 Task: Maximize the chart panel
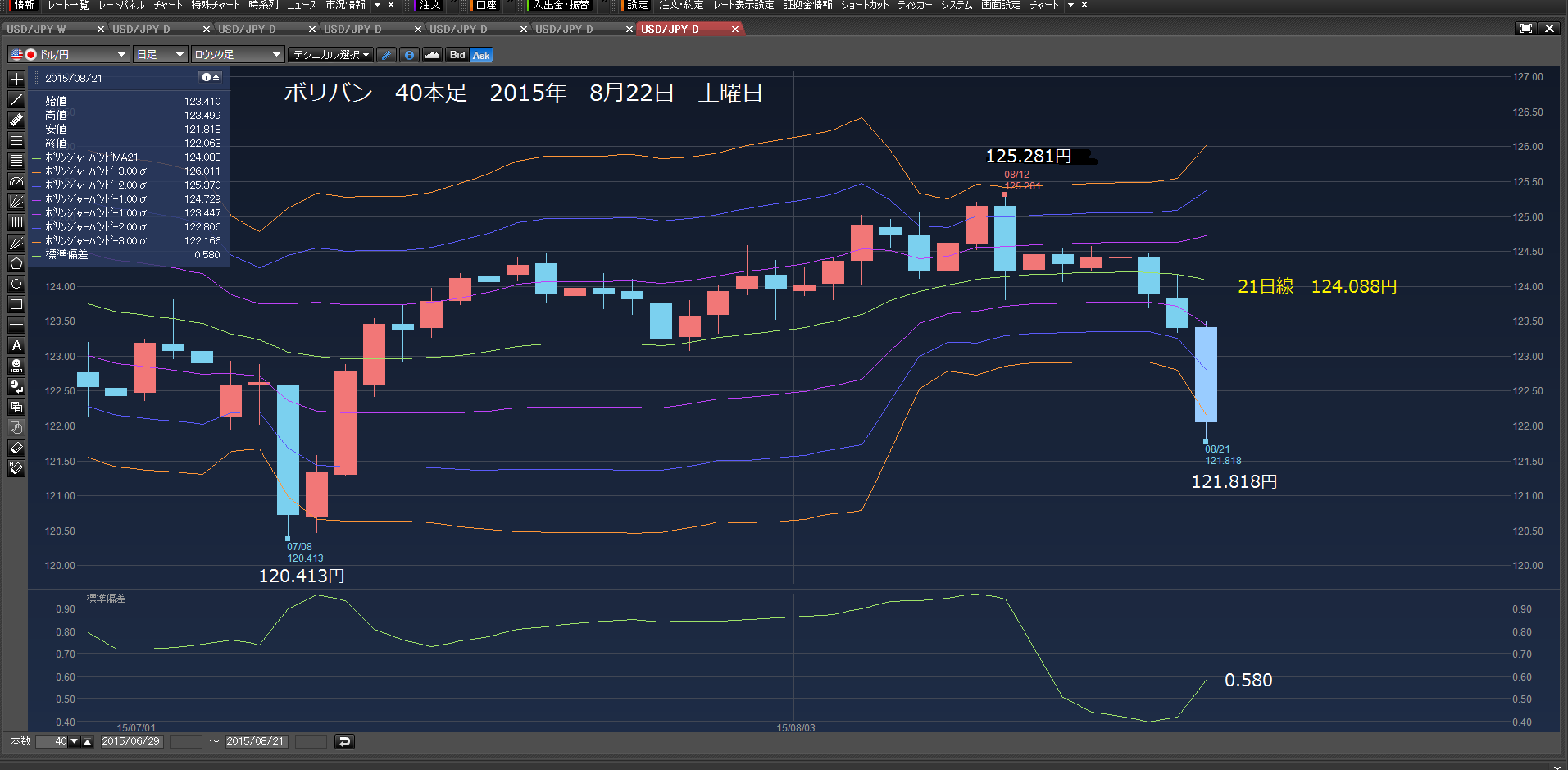tap(1526, 28)
